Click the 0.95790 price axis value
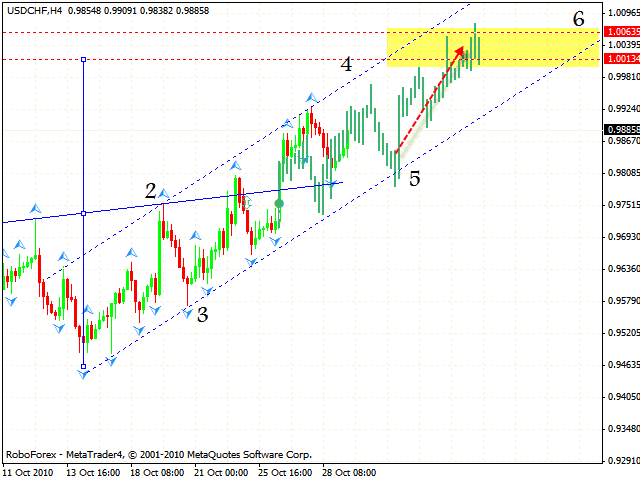This screenshot has width=640, height=480. 623,301
